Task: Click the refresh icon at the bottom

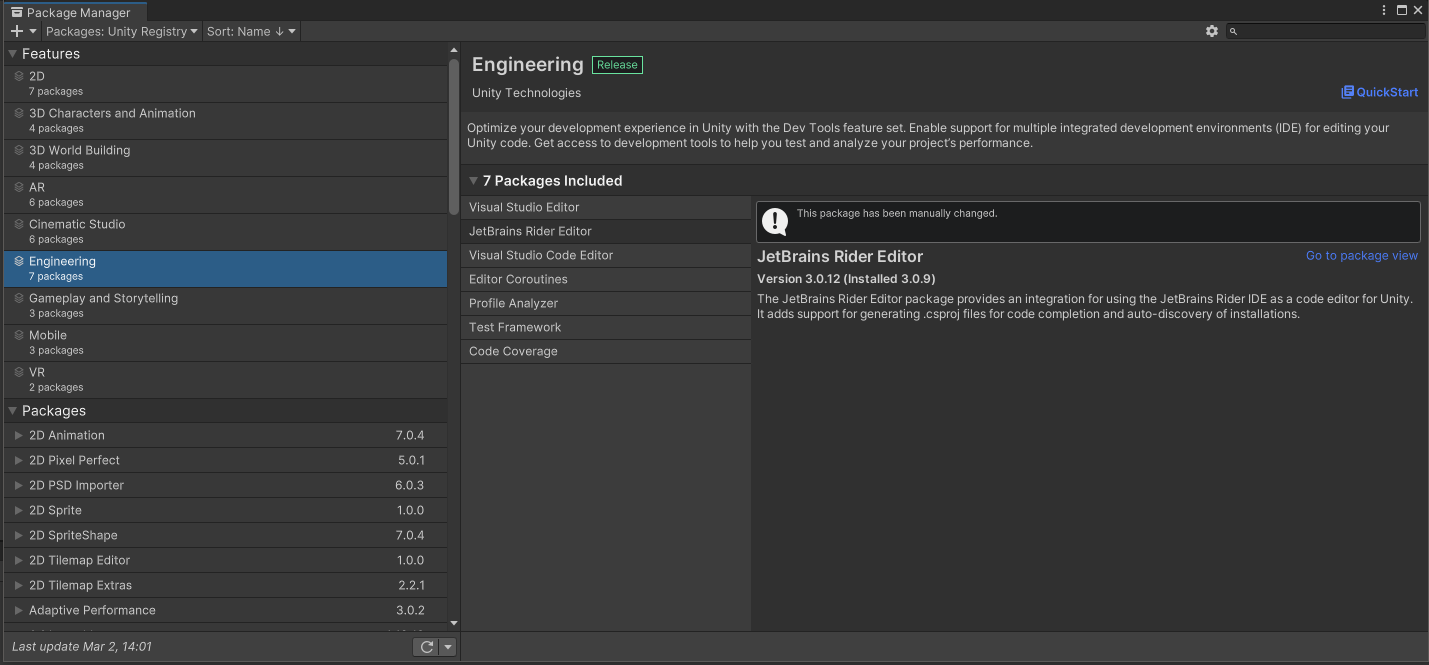Action: [x=426, y=646]
